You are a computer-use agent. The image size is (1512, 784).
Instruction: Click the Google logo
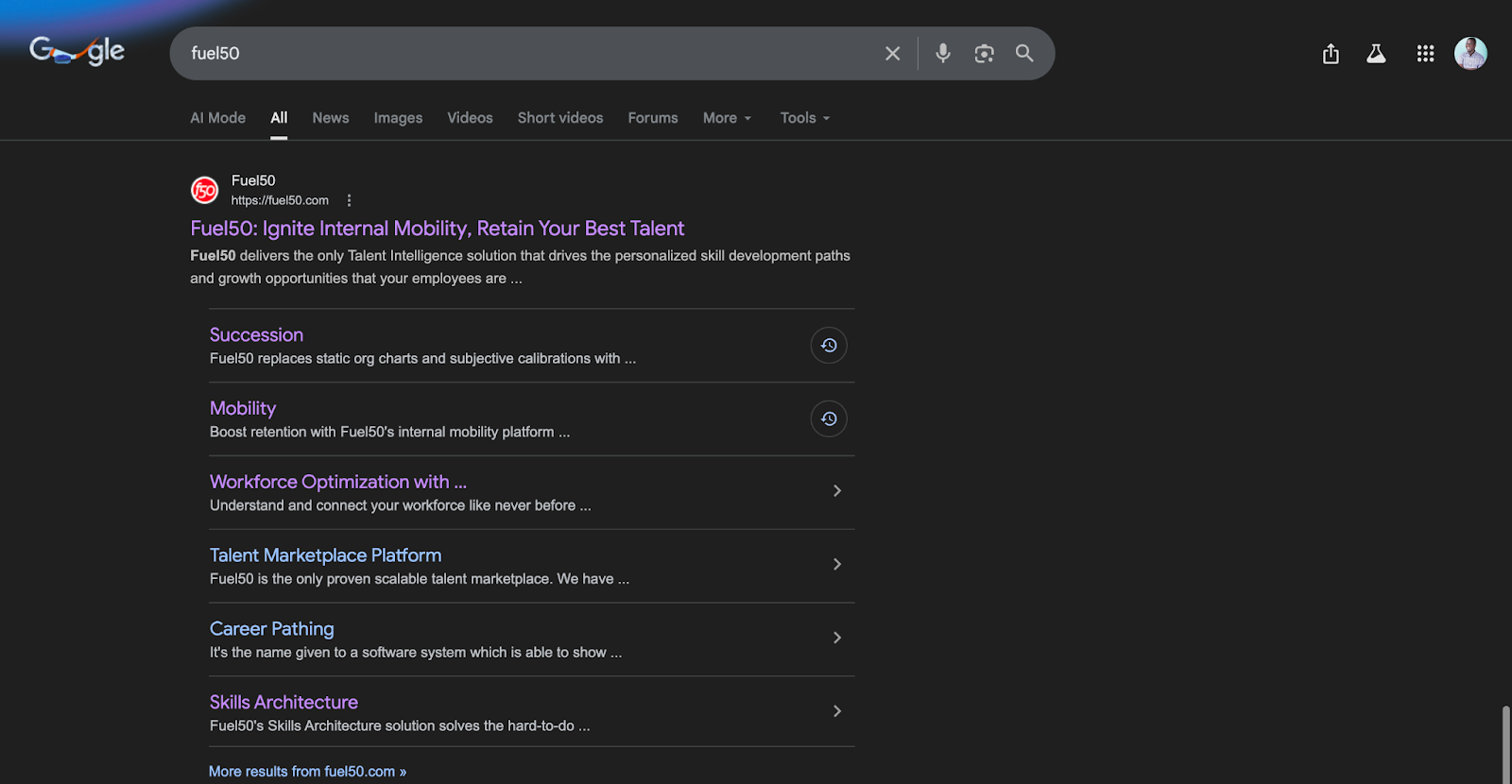(x=77, y=51)
